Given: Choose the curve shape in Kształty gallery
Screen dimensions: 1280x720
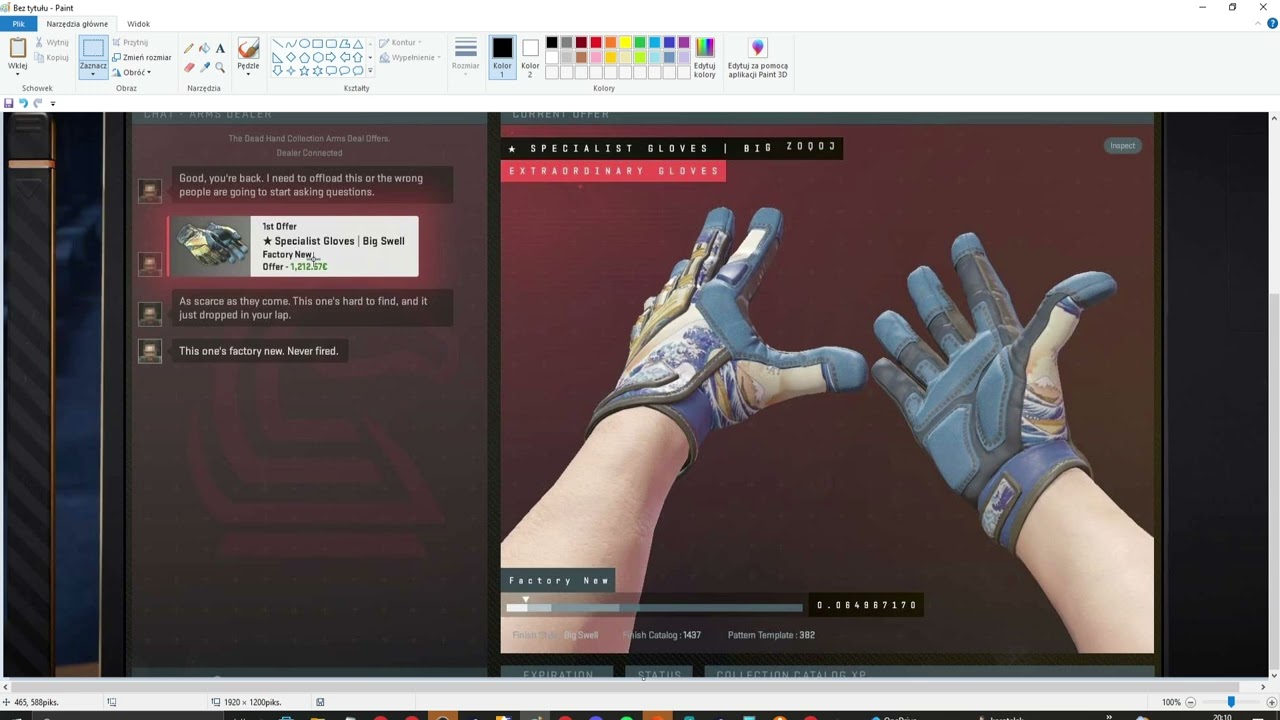Looking at the screenshot, I should tap(291, 44).
